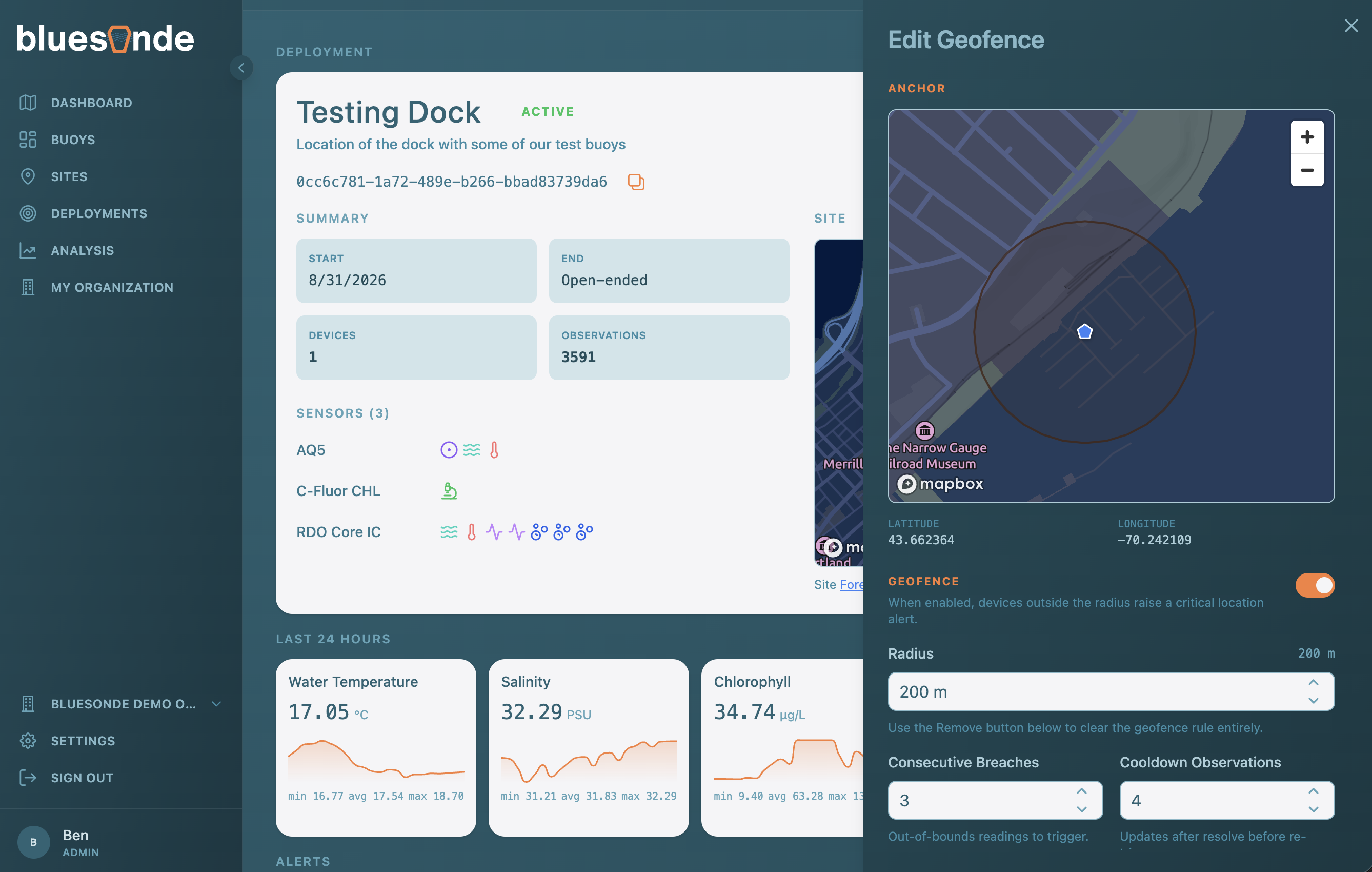Decrement Consecutive Breaches stepper down

(x=1081, y=809)
